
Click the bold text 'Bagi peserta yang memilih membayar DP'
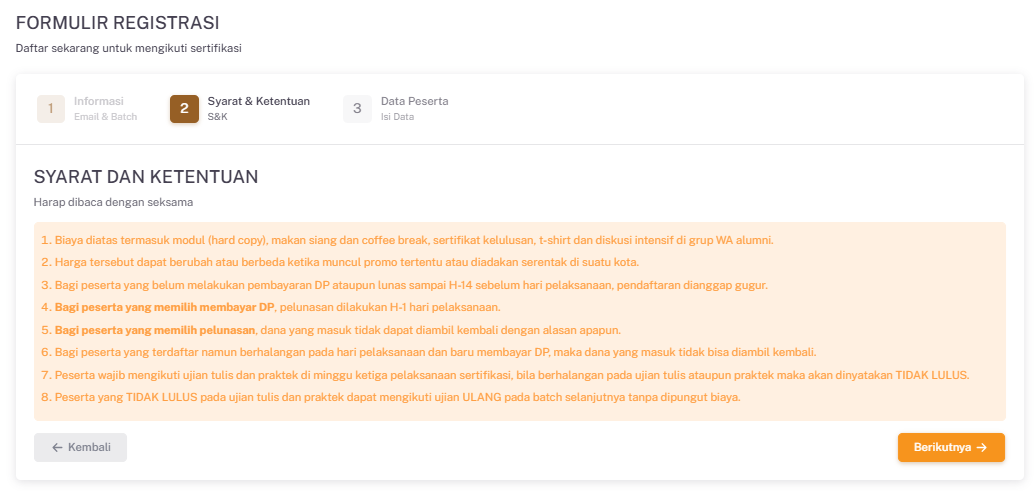click(x=164, y=307)
